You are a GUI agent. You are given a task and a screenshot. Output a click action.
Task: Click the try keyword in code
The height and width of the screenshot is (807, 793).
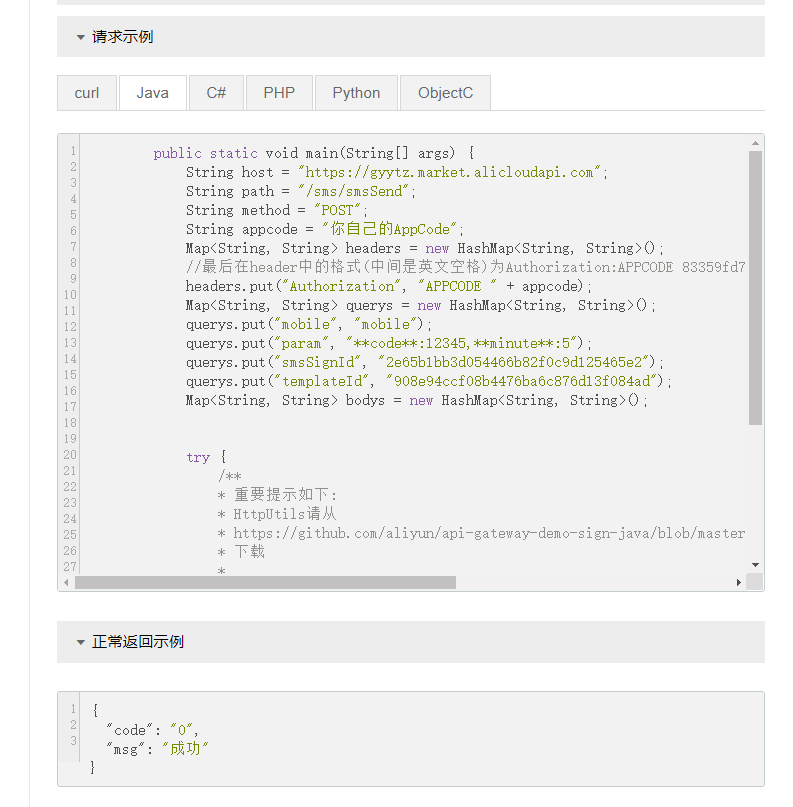198,458
